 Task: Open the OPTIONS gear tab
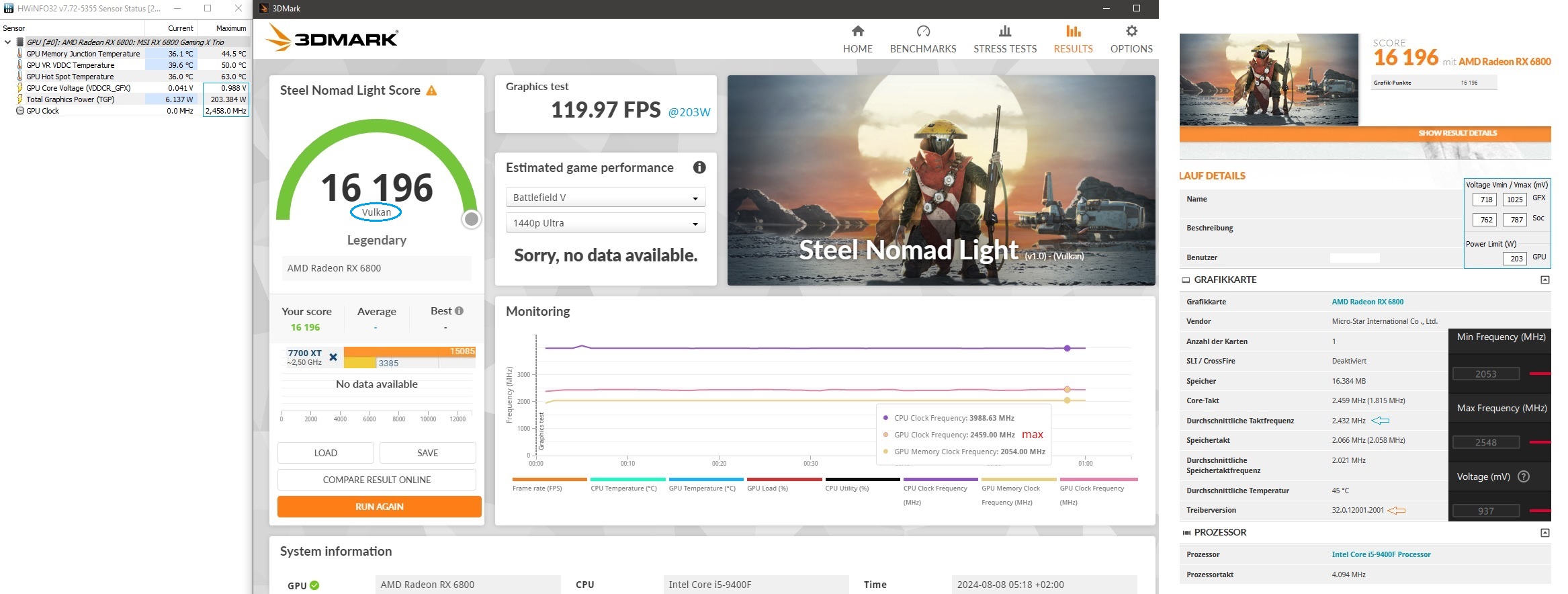click(1131, 40)
